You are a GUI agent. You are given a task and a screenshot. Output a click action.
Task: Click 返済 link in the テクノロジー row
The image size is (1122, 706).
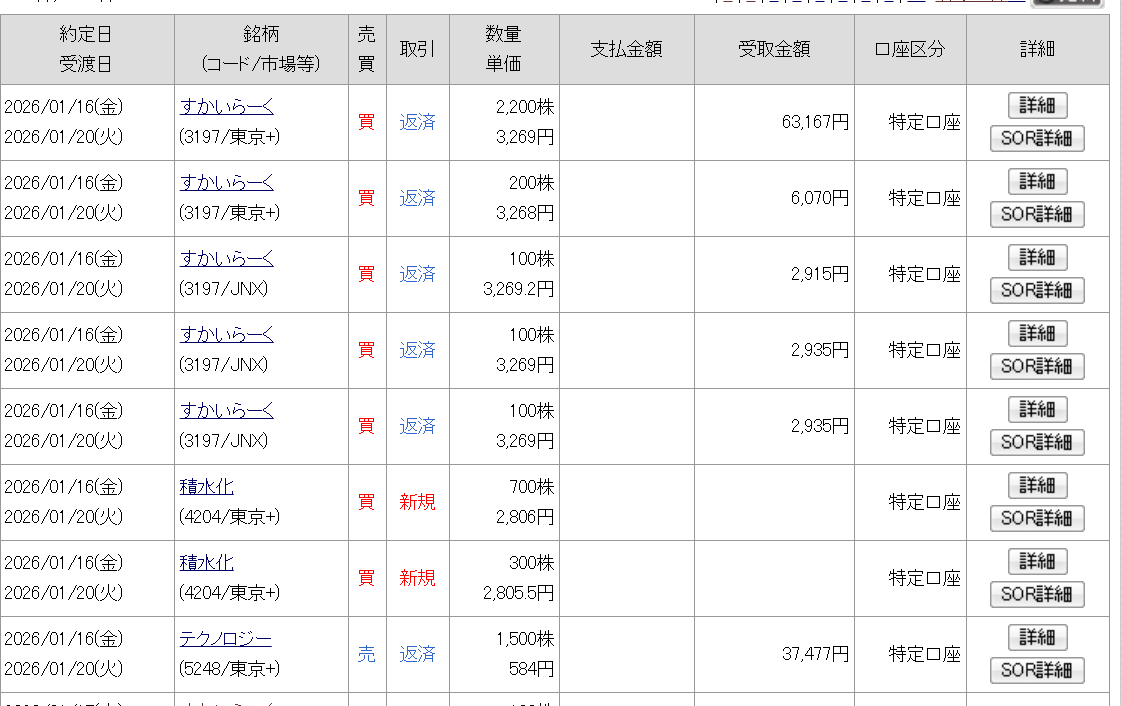417,654
